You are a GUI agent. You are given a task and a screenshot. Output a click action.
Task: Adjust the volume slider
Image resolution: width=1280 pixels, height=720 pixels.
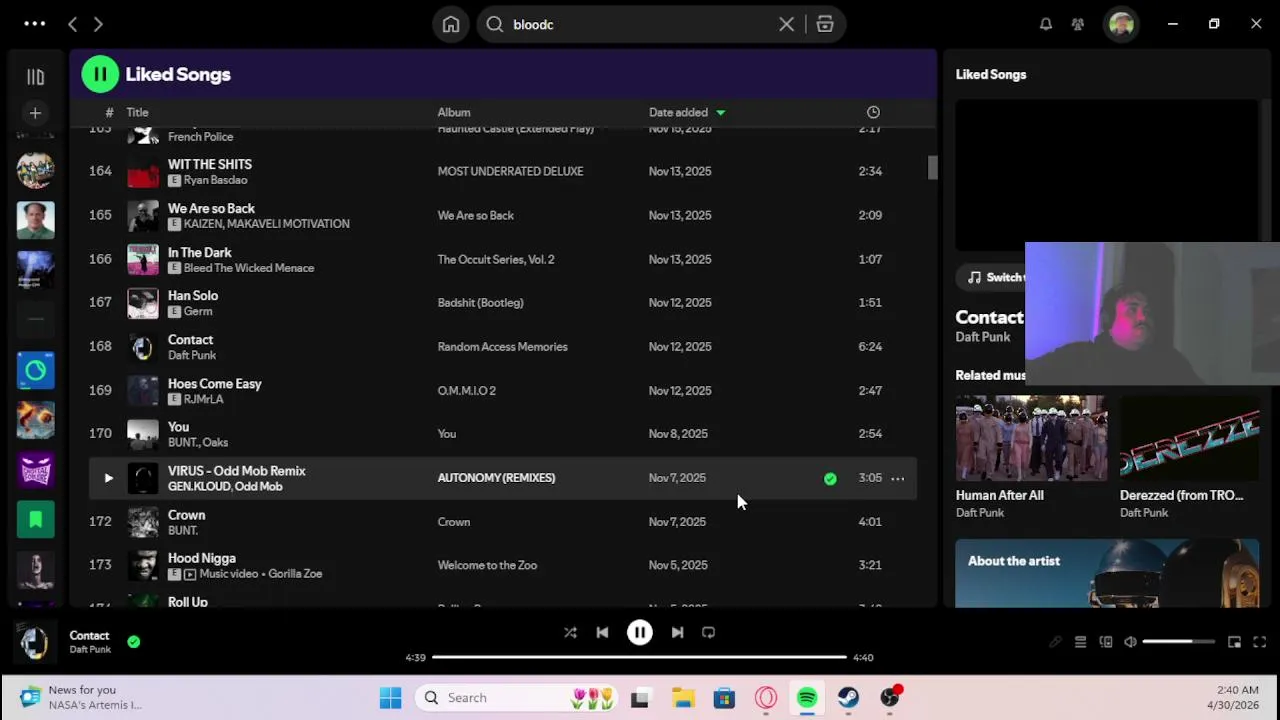[1179, 642]
